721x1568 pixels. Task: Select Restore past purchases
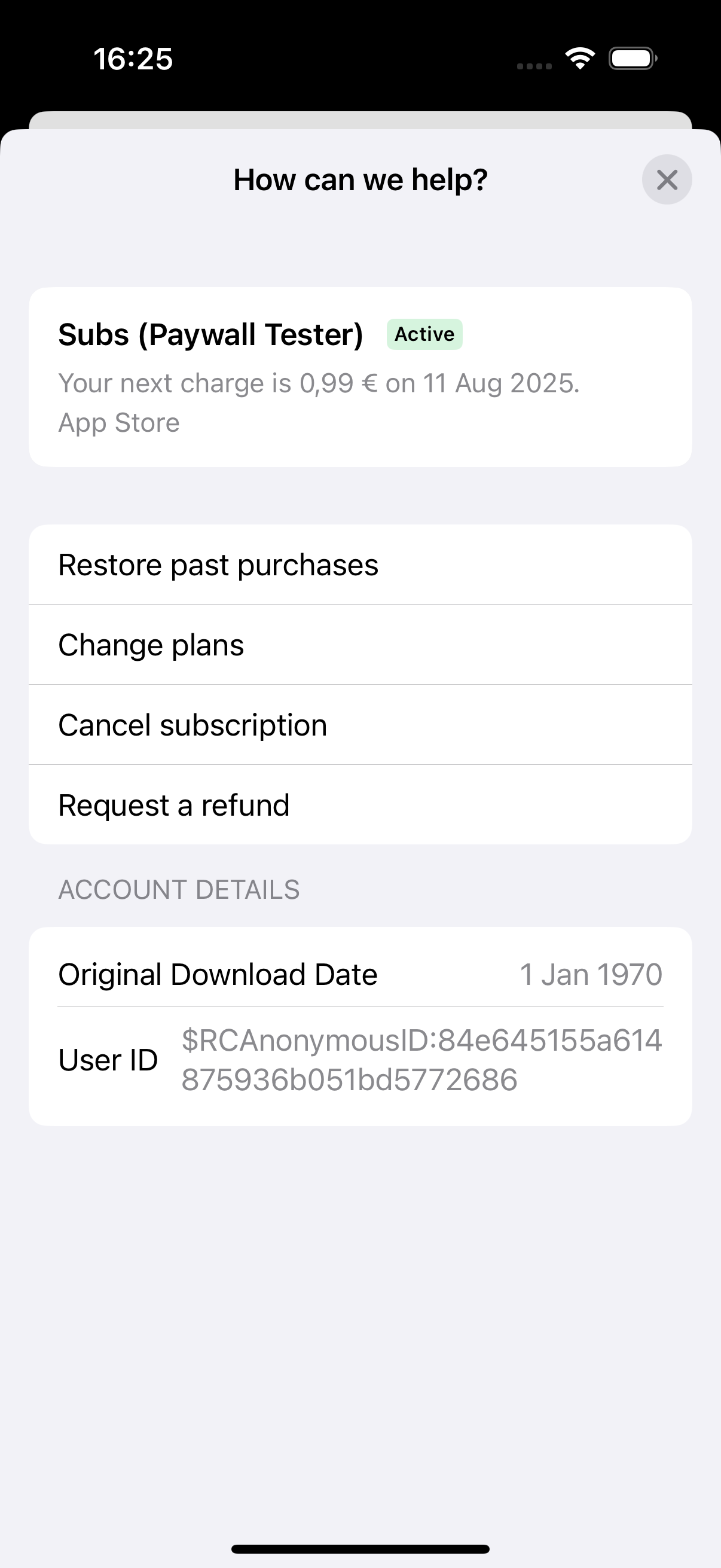coord(218,564)
